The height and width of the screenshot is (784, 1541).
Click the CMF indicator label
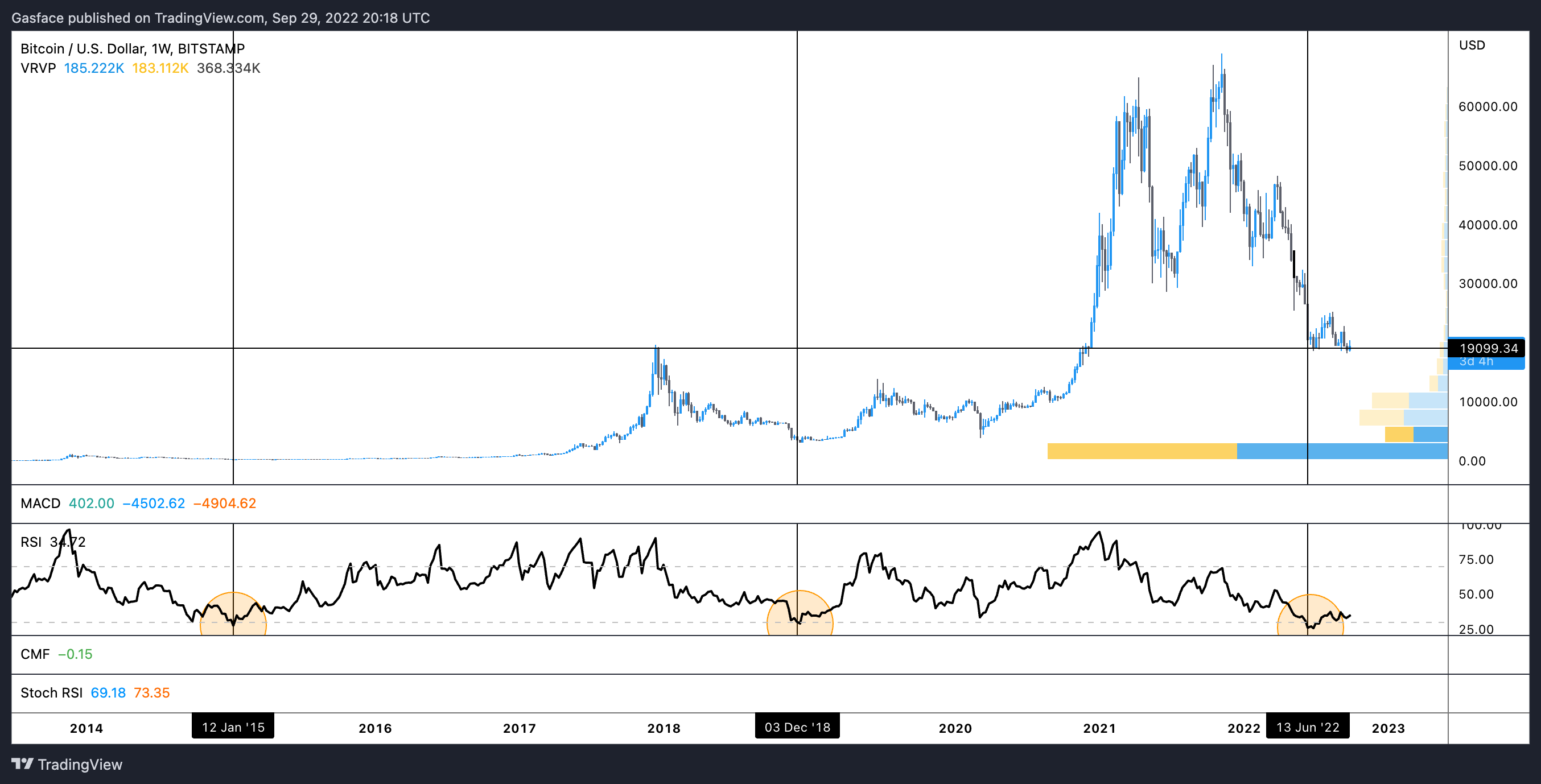point(35,654)
